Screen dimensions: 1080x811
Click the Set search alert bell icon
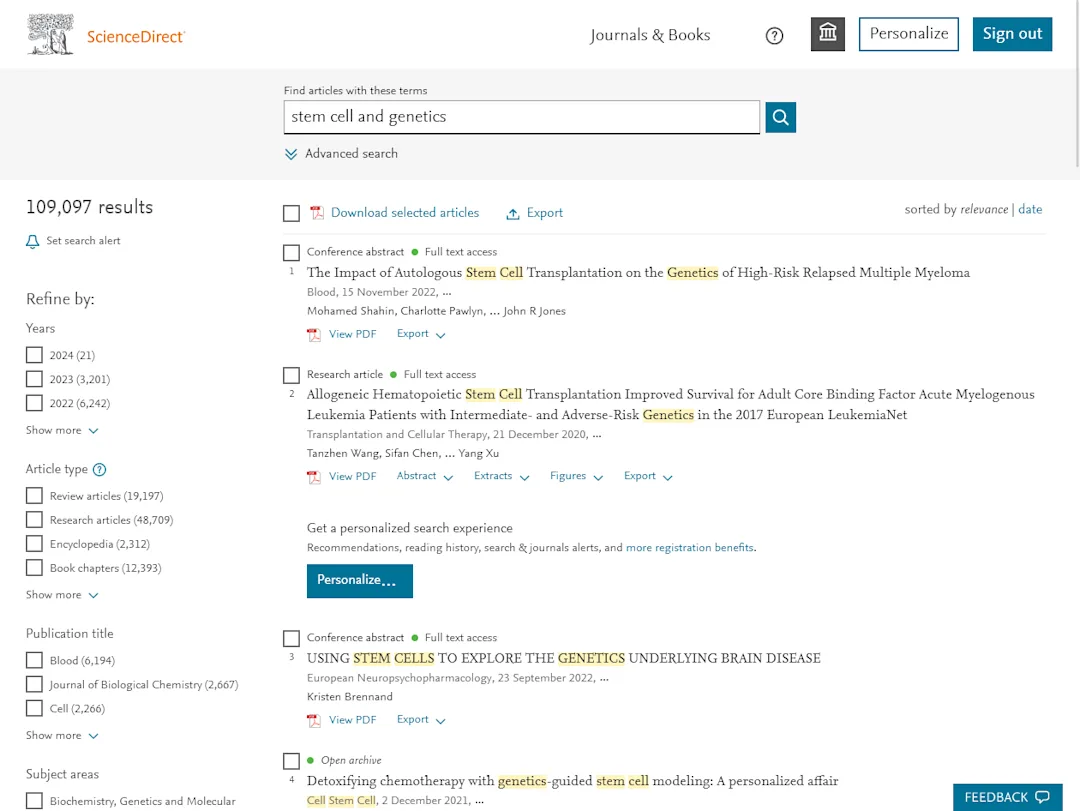32,240
